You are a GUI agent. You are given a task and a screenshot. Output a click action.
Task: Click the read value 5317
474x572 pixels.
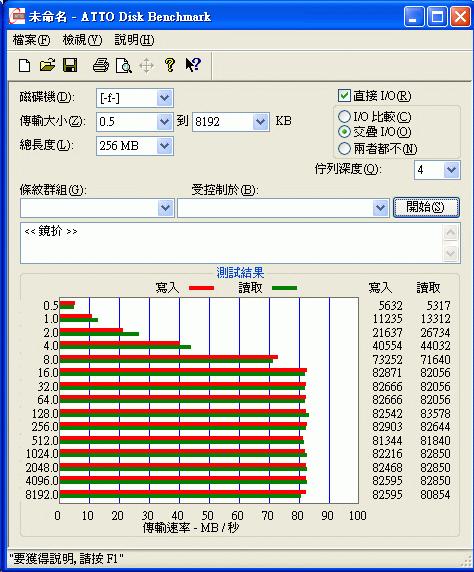(439, 305)
